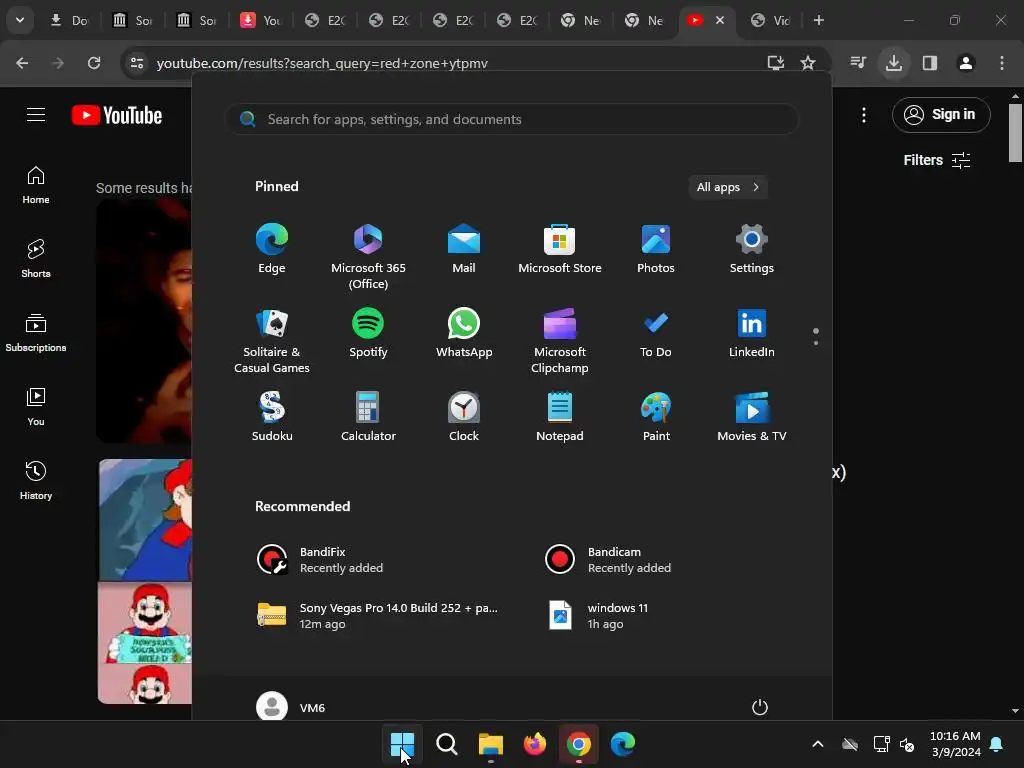Switch to Chrome on the taskbar
Viewport: 1024px width, 768px height.
coord(579,744)
